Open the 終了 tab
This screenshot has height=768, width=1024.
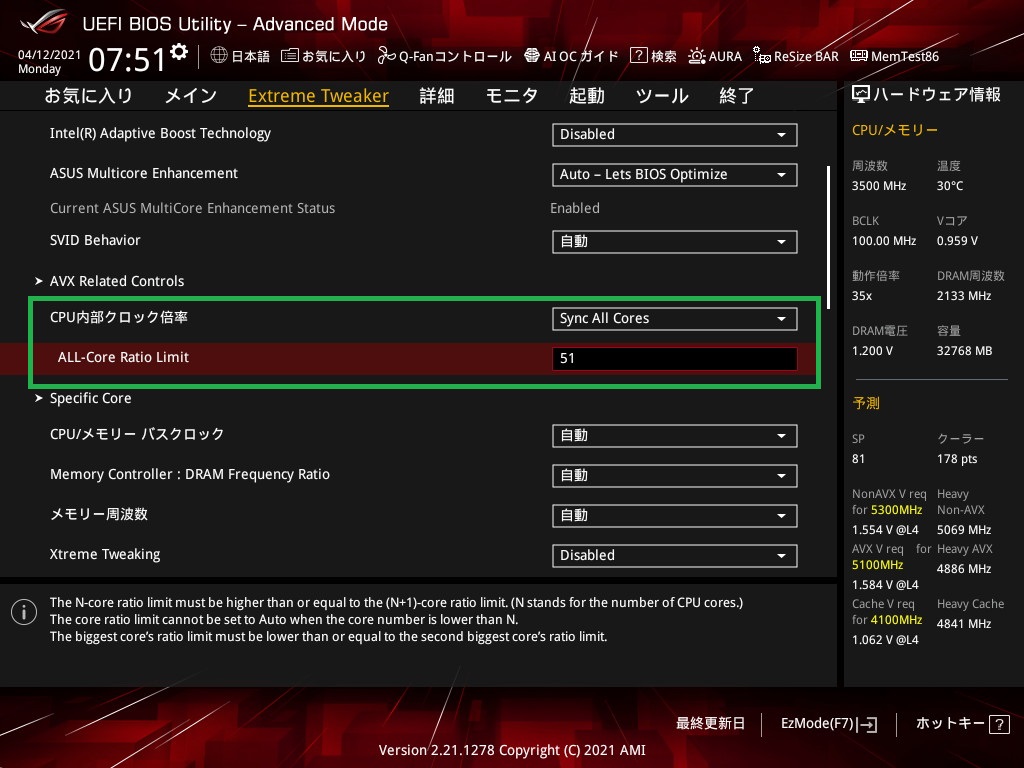pos(737,96)
